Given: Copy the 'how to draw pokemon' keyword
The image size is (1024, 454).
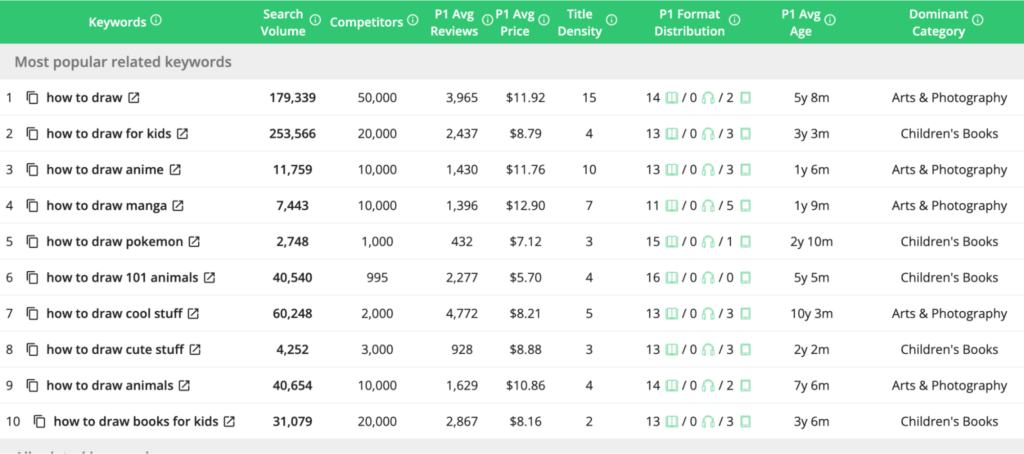Looking at the screenshot, I should pos(32,242).
